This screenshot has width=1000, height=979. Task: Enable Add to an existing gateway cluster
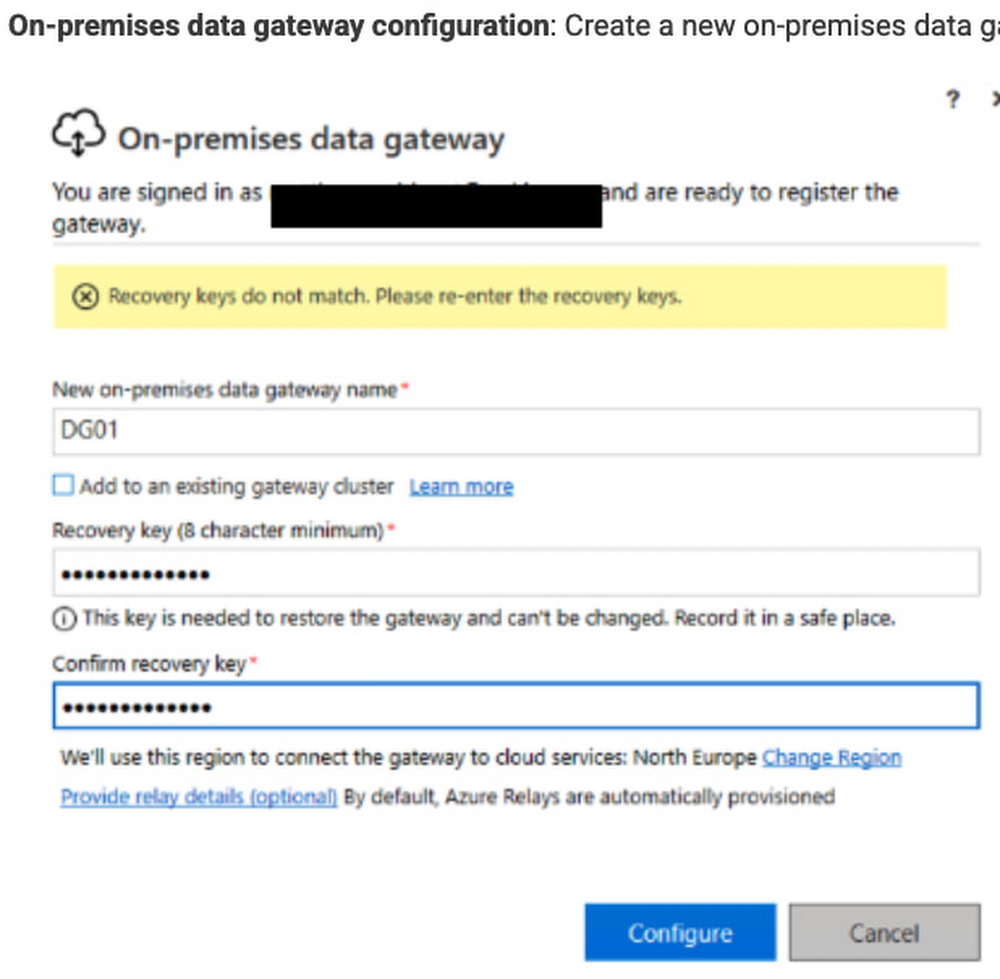(64, 486)
